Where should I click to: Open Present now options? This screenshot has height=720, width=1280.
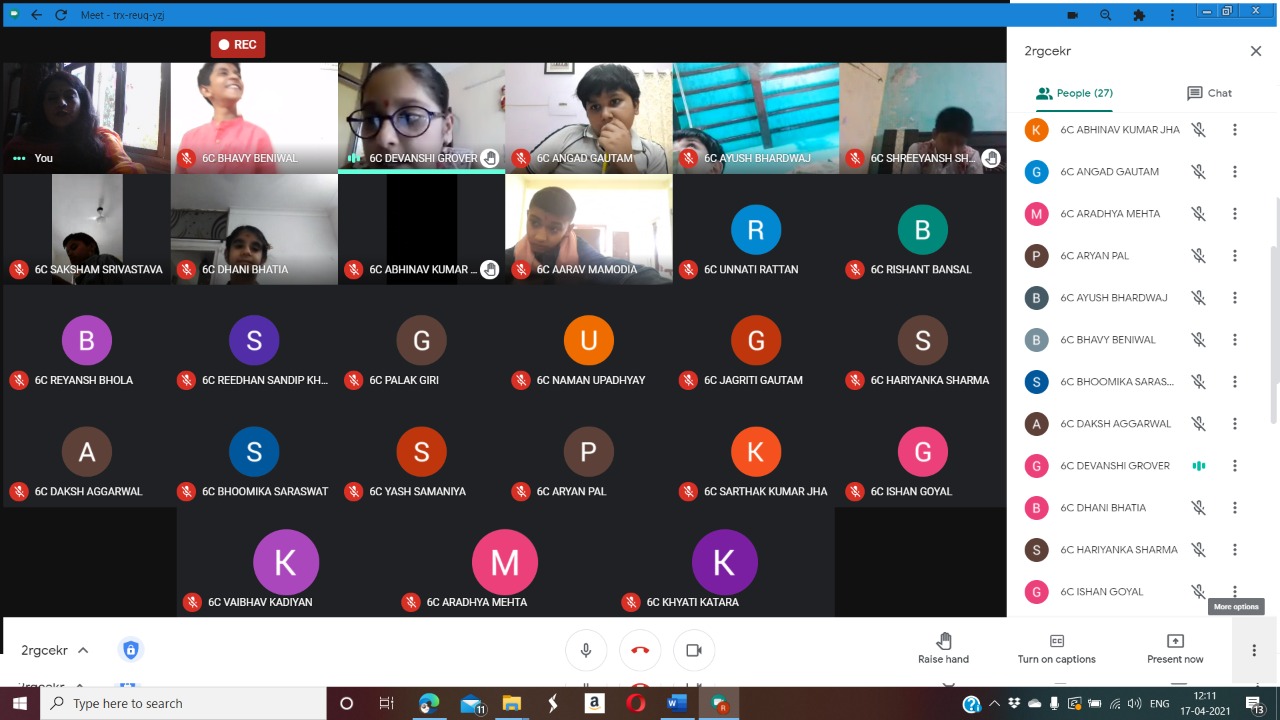pos(1175,648)
